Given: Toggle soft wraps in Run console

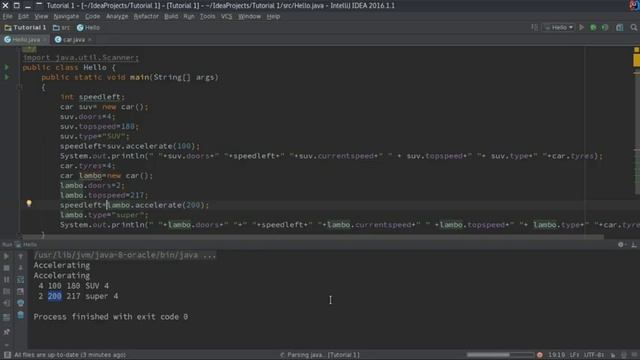Looking at the screenshot, I should pyautogui.click(x=20, y=280).
